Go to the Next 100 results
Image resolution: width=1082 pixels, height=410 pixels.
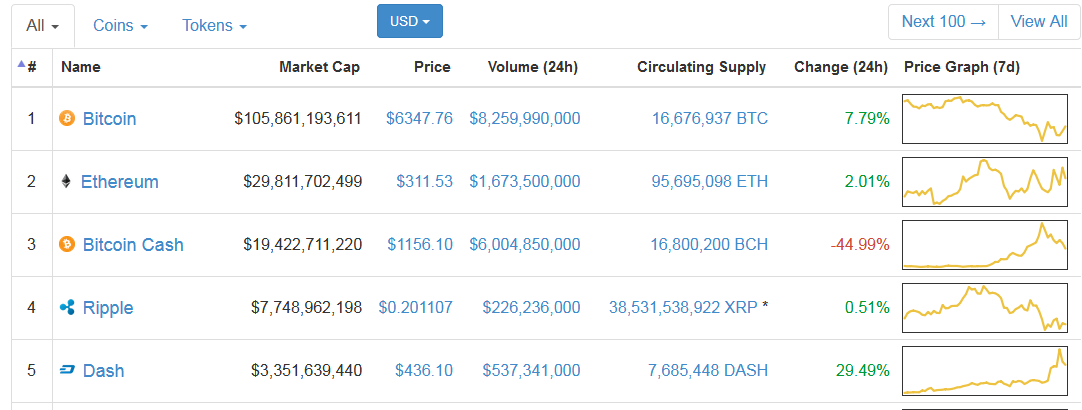pyautogui.click(x=943, y=21)
